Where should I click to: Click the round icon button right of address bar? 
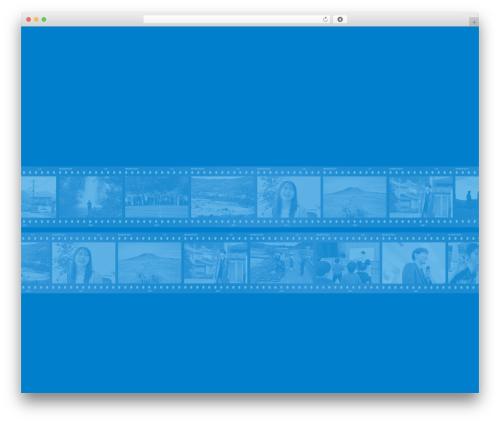point(340,20)
